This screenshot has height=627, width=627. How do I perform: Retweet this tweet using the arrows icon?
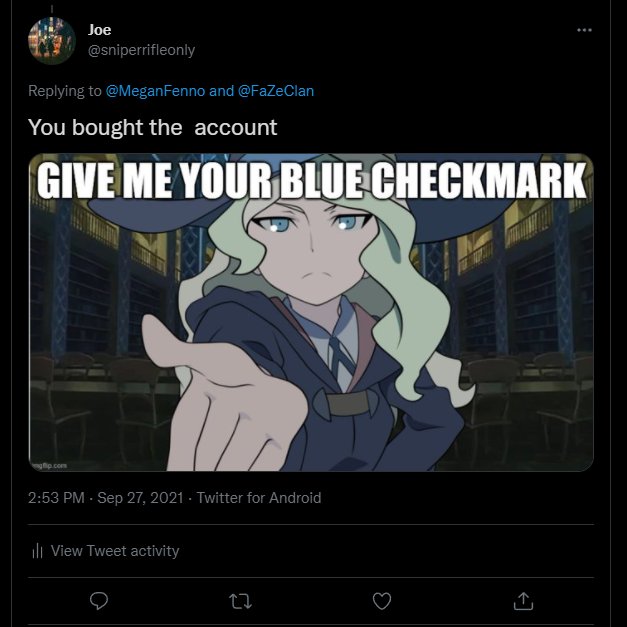[240, 601]
